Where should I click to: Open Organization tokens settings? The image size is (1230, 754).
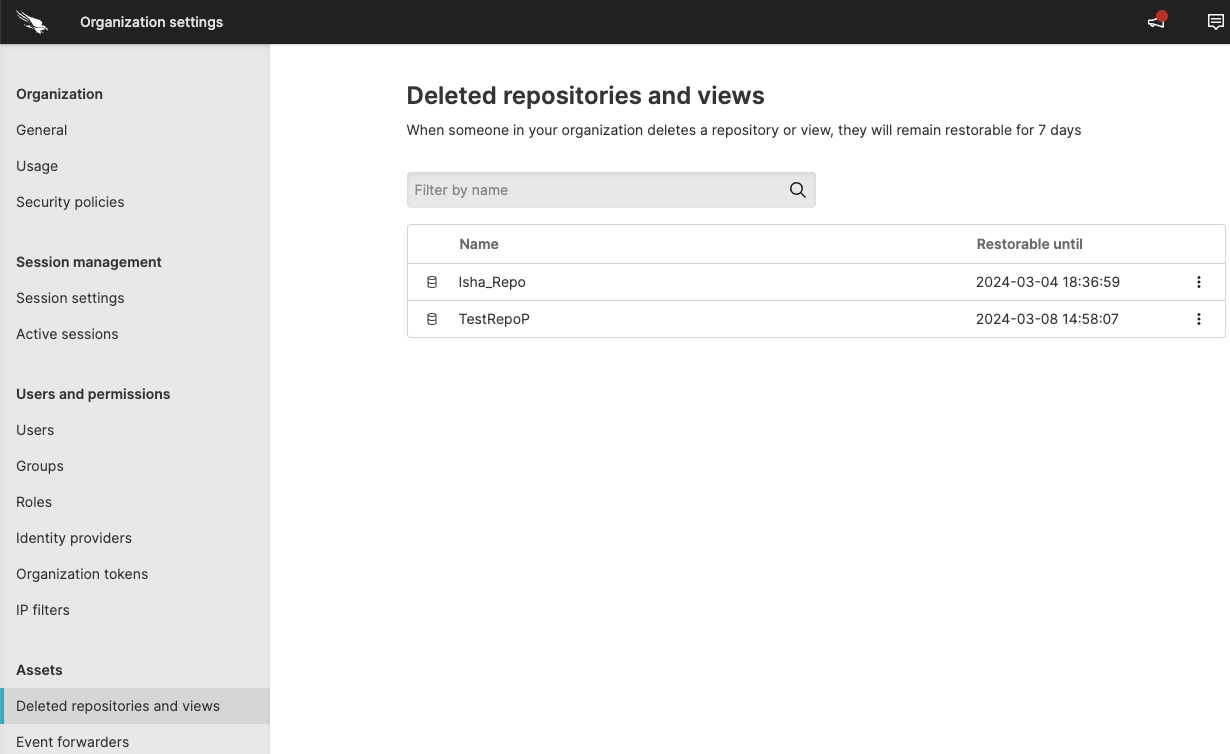point(82,574)
